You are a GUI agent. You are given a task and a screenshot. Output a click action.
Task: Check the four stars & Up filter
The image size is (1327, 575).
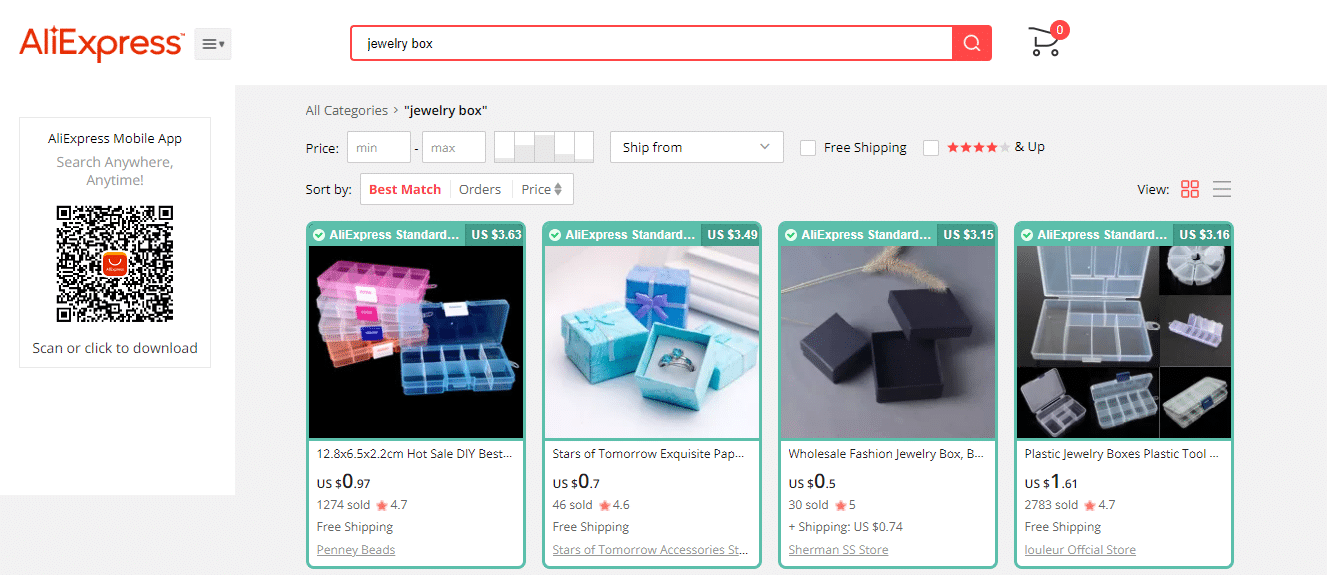(x=931, y=148)
